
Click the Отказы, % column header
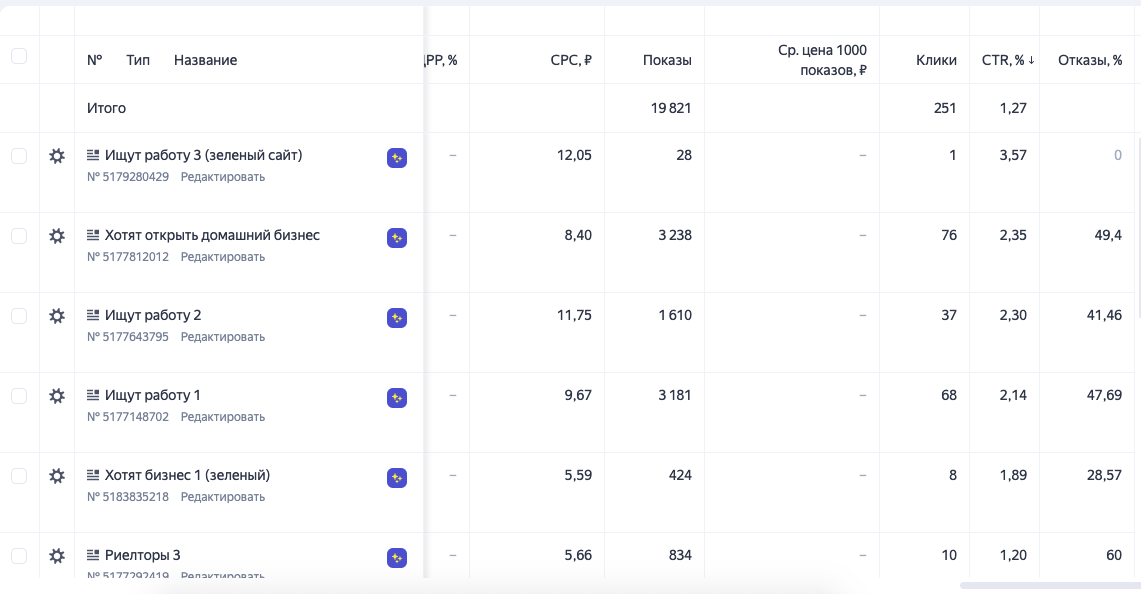coord(1090,60)
